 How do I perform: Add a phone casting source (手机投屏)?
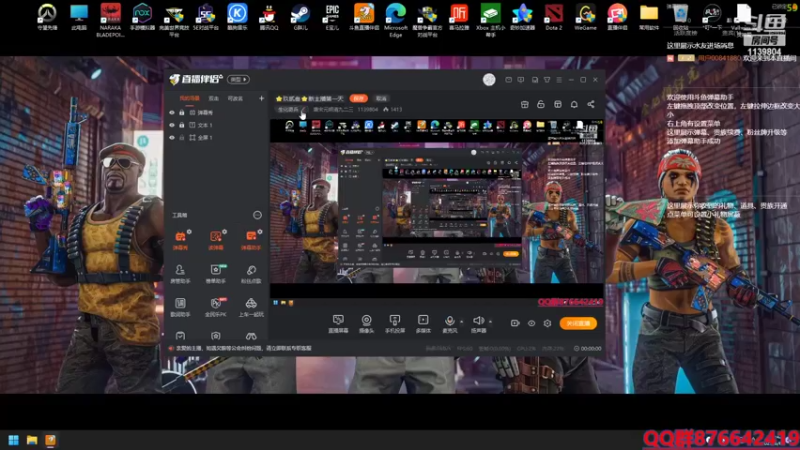[x=394, y=324]
